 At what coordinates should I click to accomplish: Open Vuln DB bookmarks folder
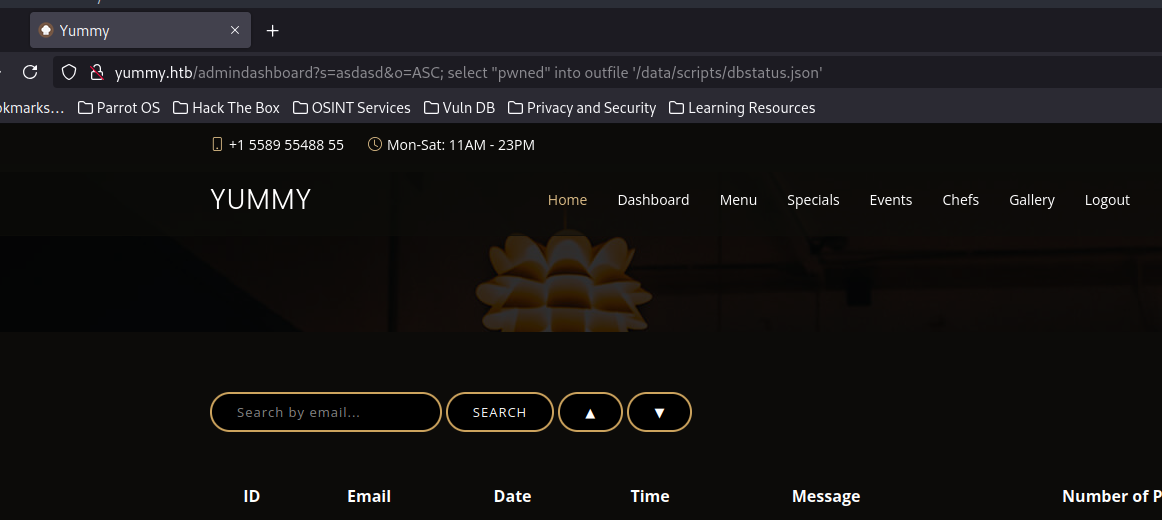[459, 108]
